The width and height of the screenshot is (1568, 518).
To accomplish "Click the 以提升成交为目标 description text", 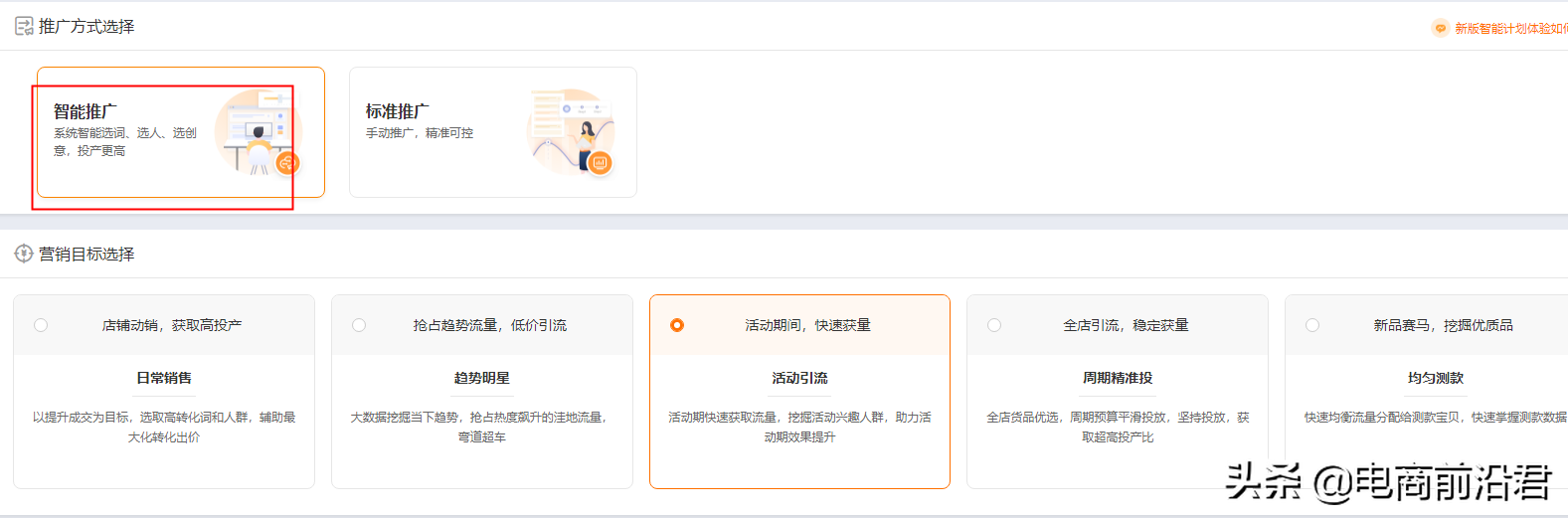I will pos(164,427).
